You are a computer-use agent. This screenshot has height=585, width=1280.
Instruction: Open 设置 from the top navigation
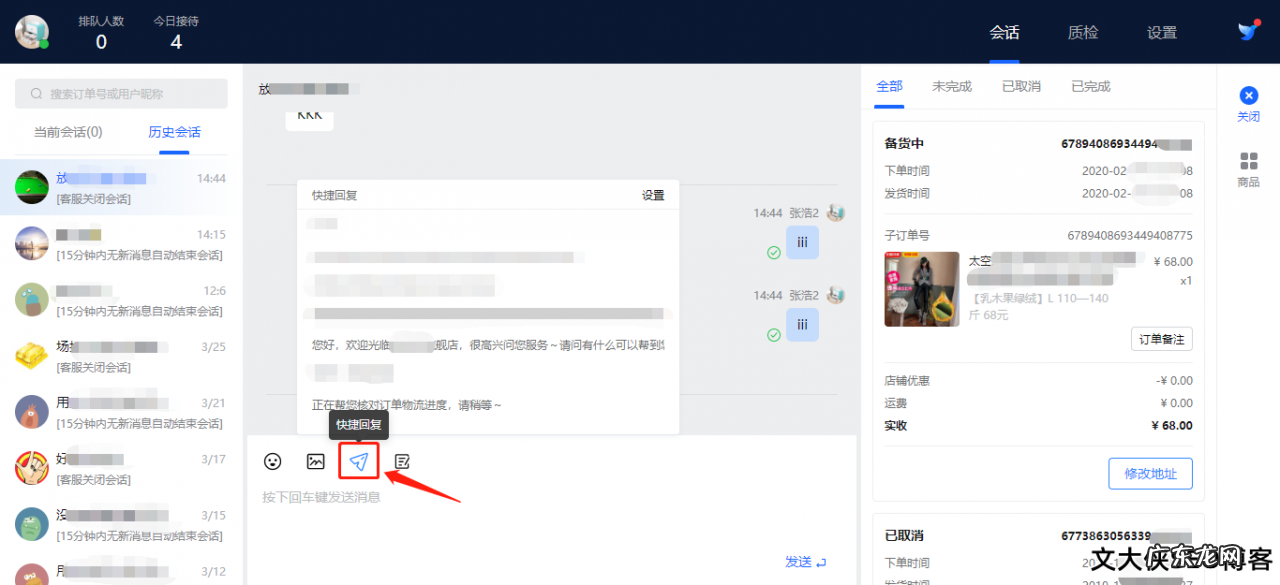[x=1161, y=32]
